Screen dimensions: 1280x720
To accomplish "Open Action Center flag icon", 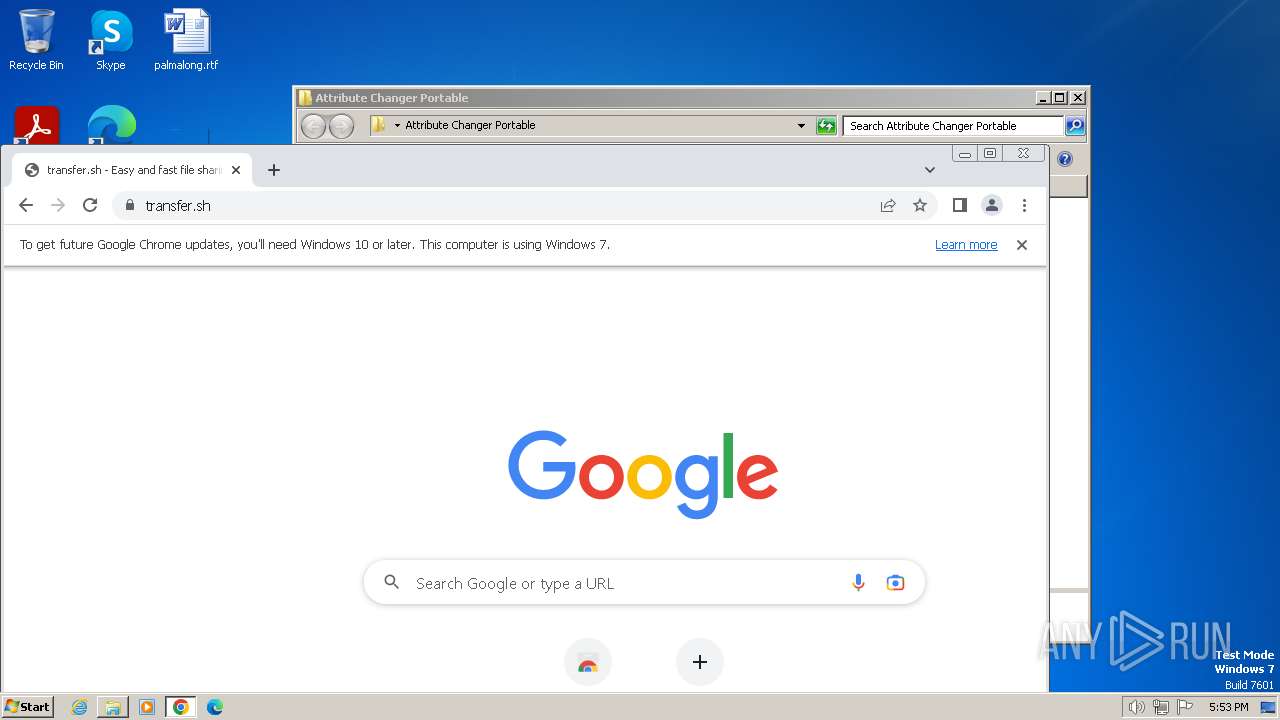I will coord(1185,707).
